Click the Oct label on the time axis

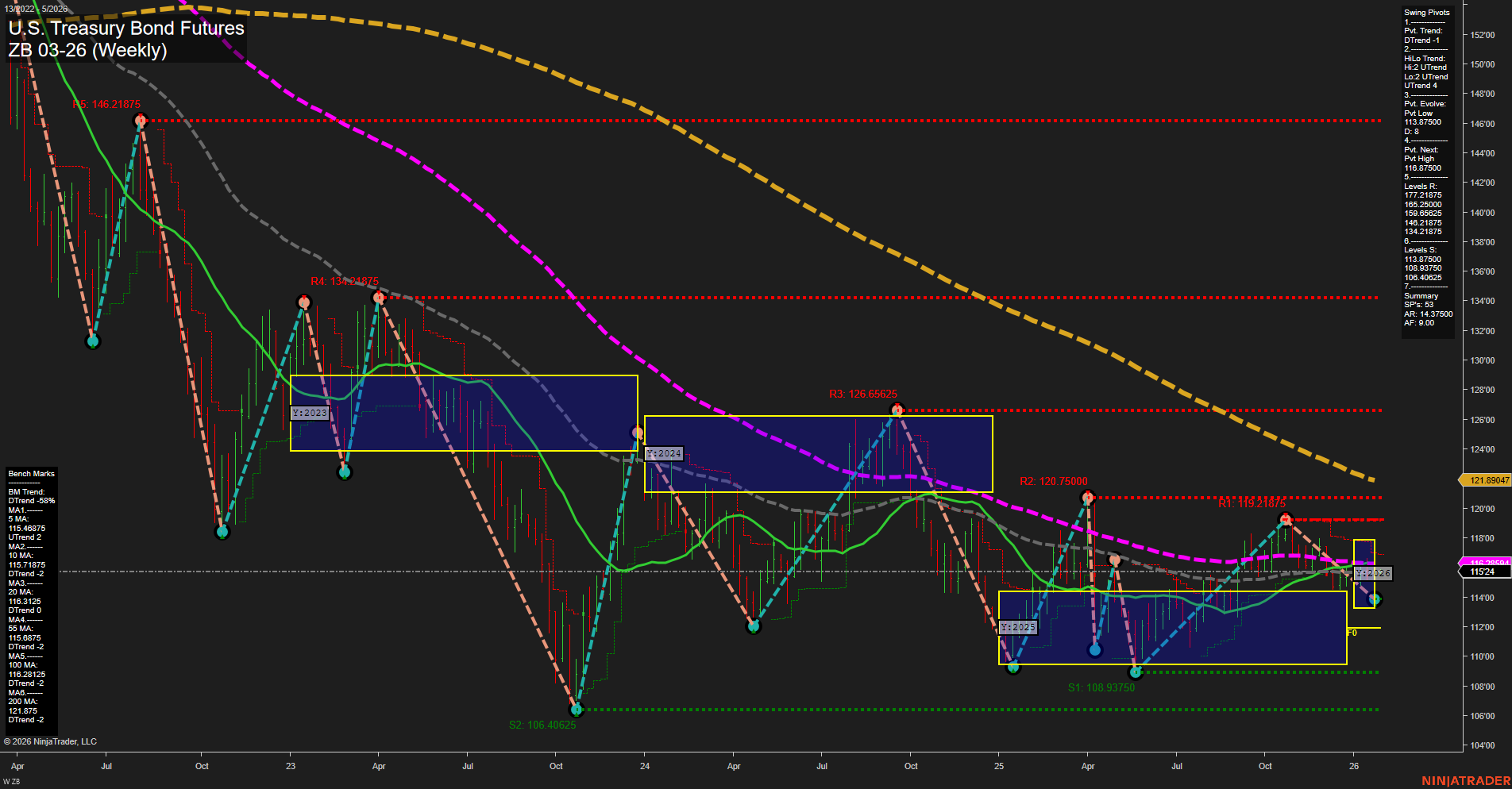coord(201,766)
